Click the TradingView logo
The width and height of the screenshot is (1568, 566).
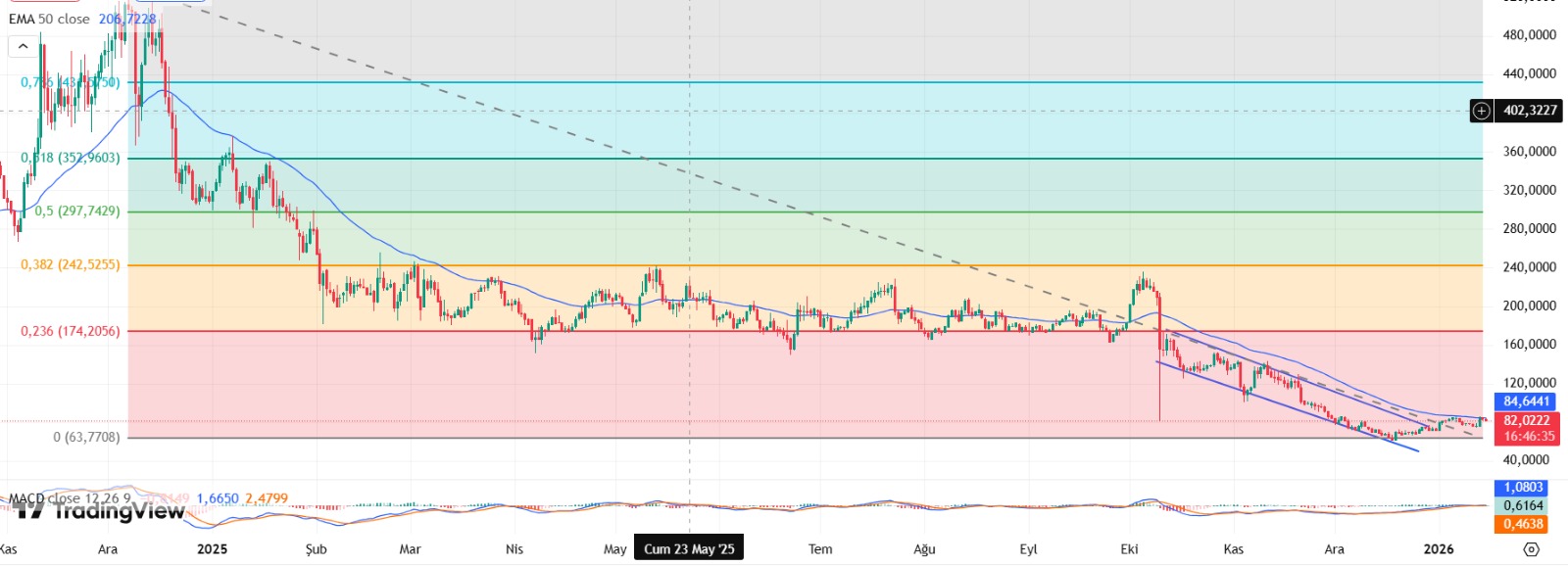click(100, 510)
